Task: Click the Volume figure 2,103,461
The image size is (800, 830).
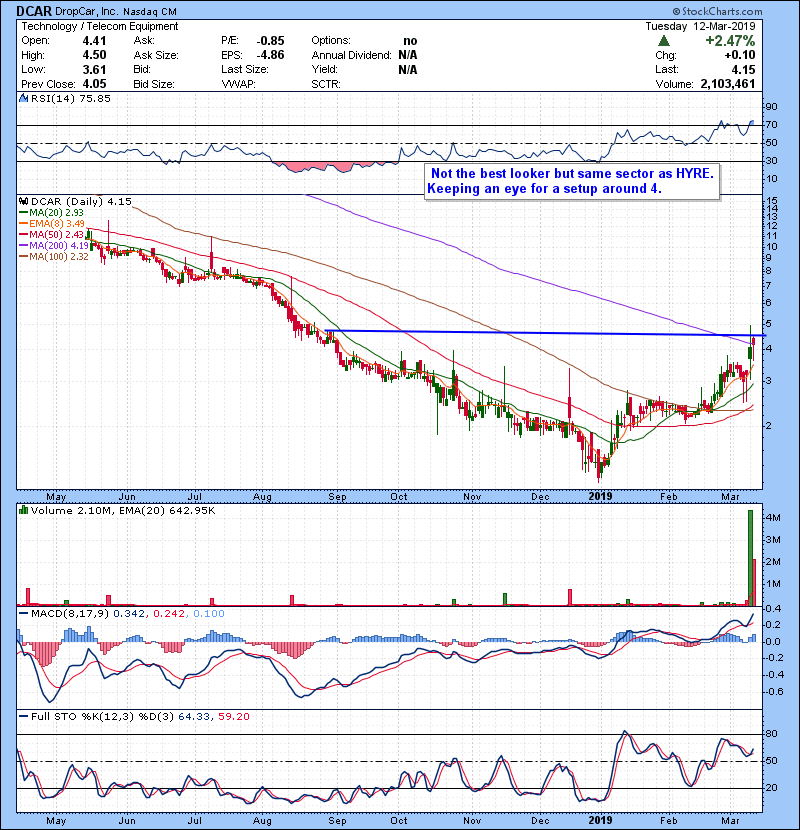Action: (x=727, y=84)
